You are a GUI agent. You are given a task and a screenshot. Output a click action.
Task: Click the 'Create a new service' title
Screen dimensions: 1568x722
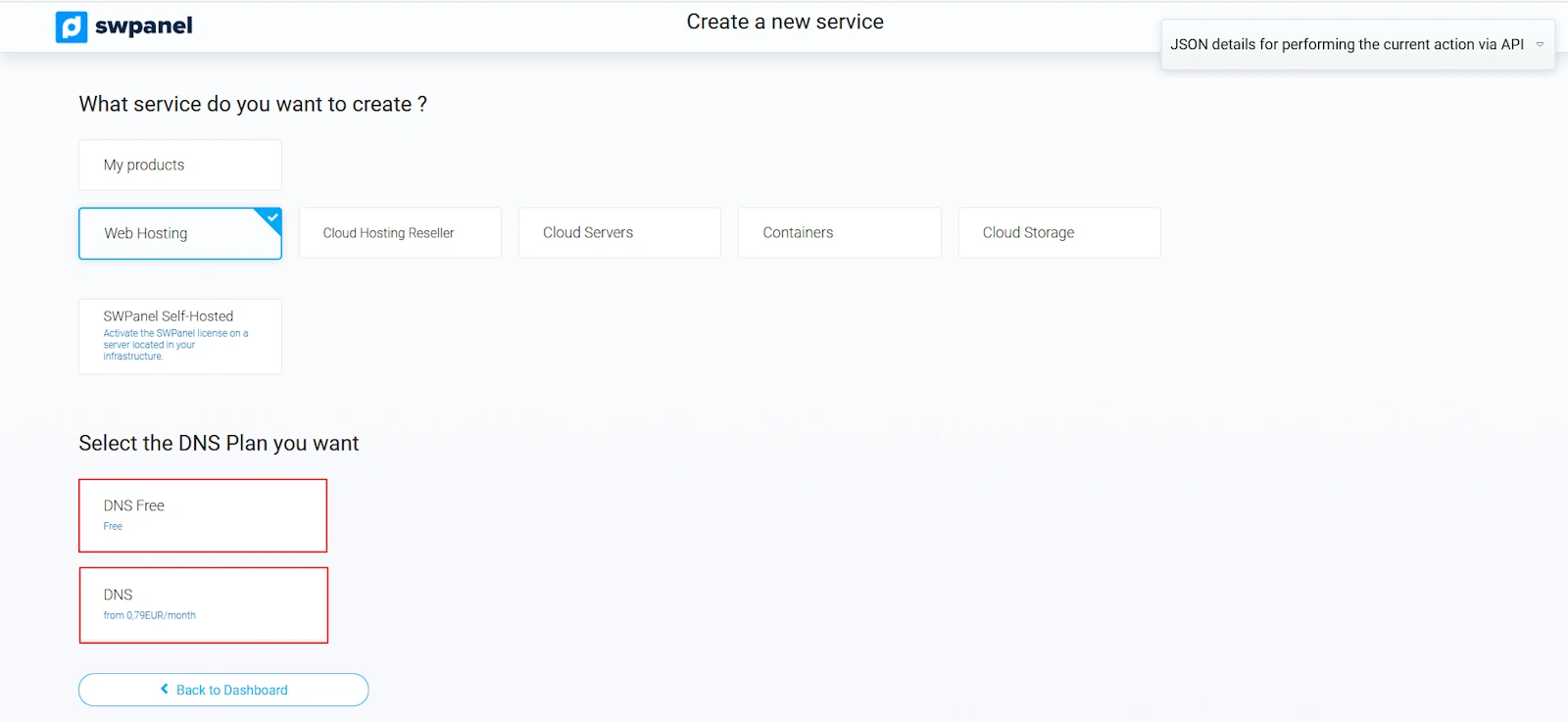pyautogui.click(x=785, y=22)
